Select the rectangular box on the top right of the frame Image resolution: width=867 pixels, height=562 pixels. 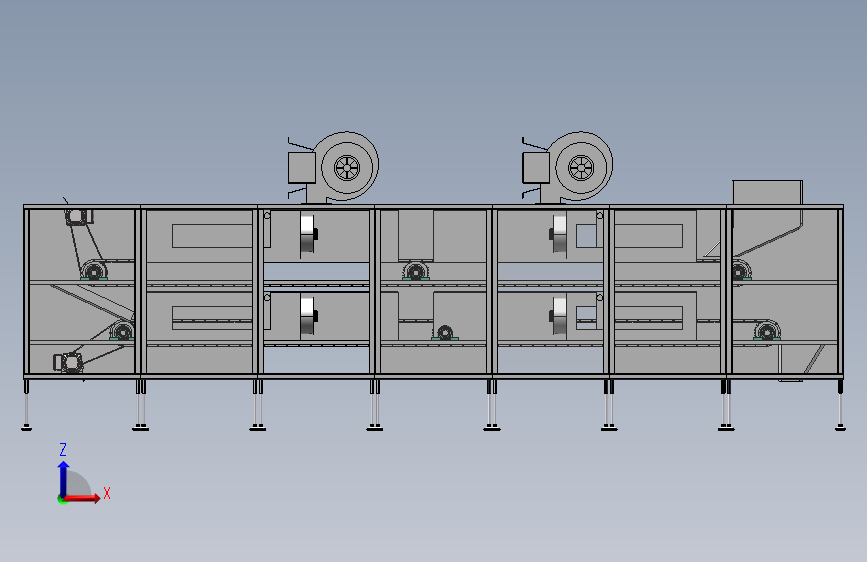[767, 192]
